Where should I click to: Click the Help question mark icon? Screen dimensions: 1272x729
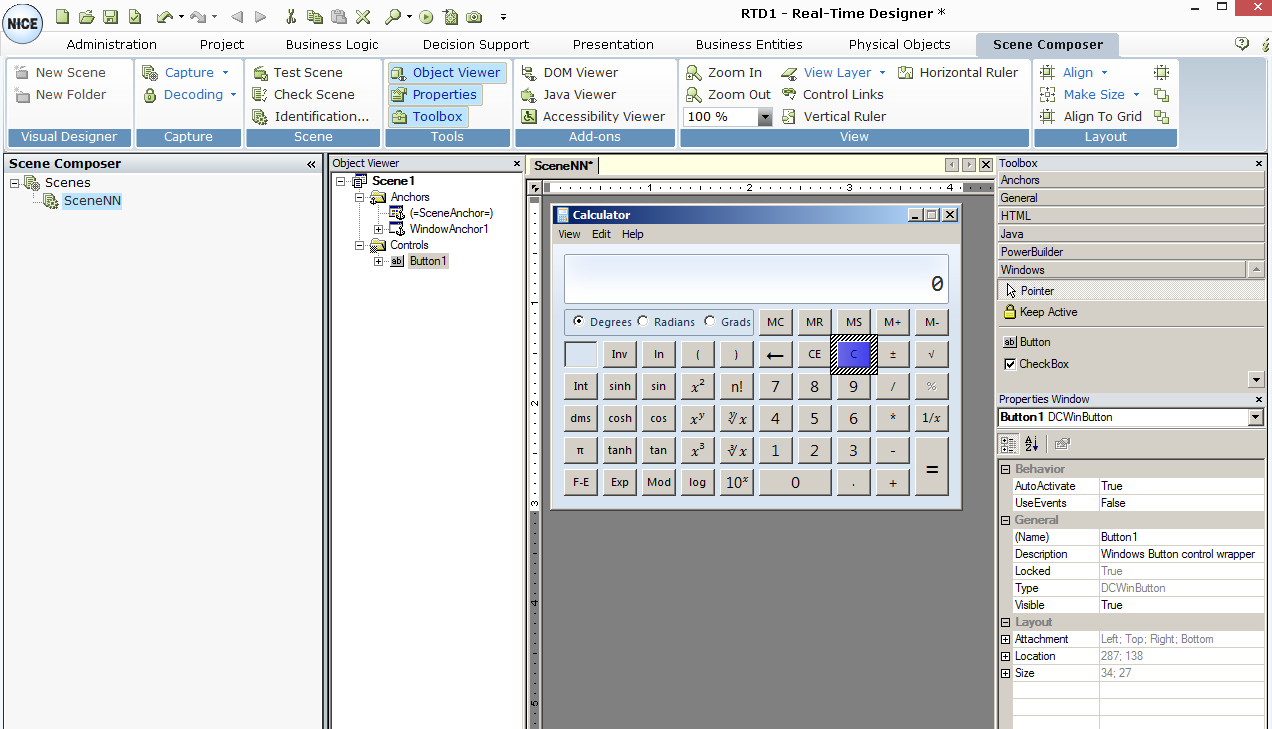click(x=1242, y=44)
